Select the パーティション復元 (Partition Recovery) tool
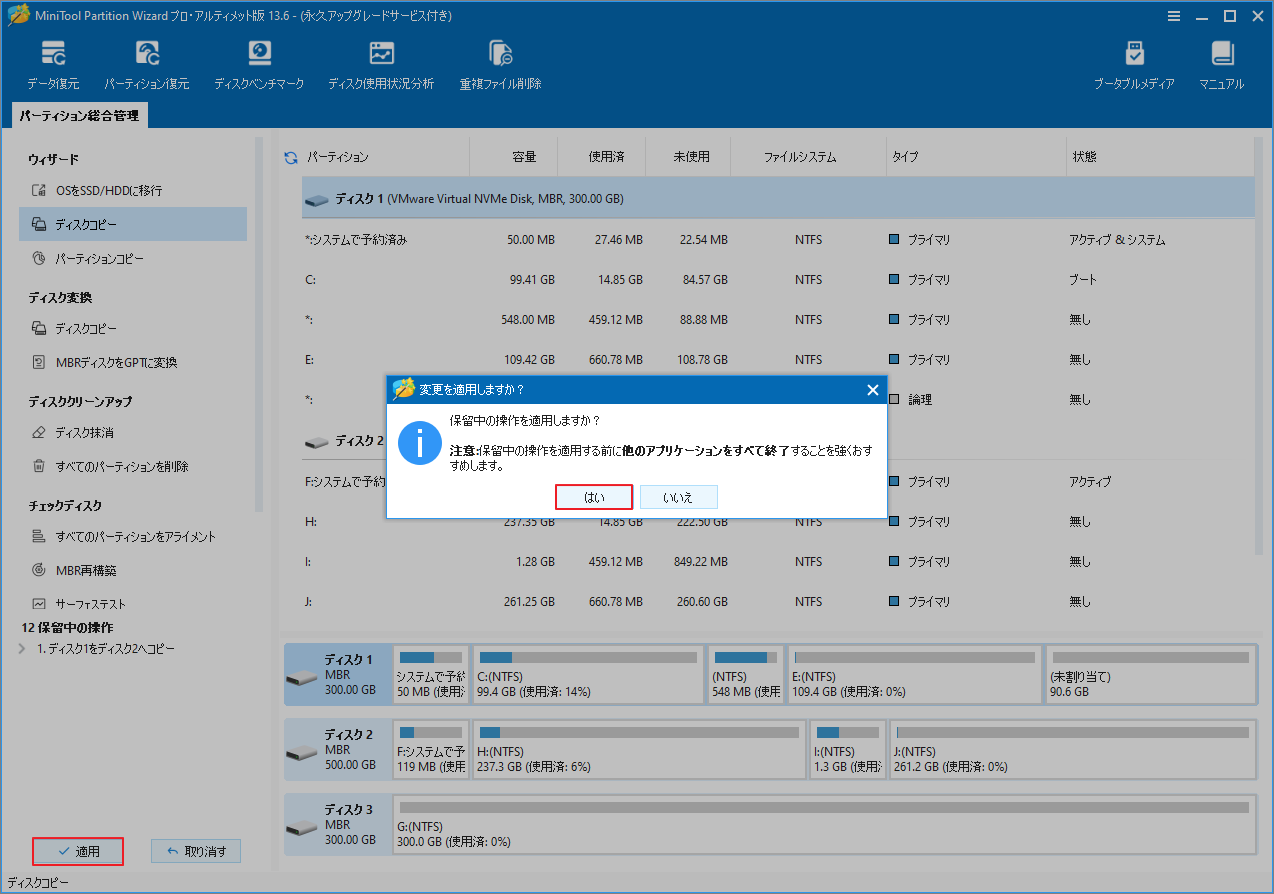Screen dimensions: 1274x894 coord(147,62)
